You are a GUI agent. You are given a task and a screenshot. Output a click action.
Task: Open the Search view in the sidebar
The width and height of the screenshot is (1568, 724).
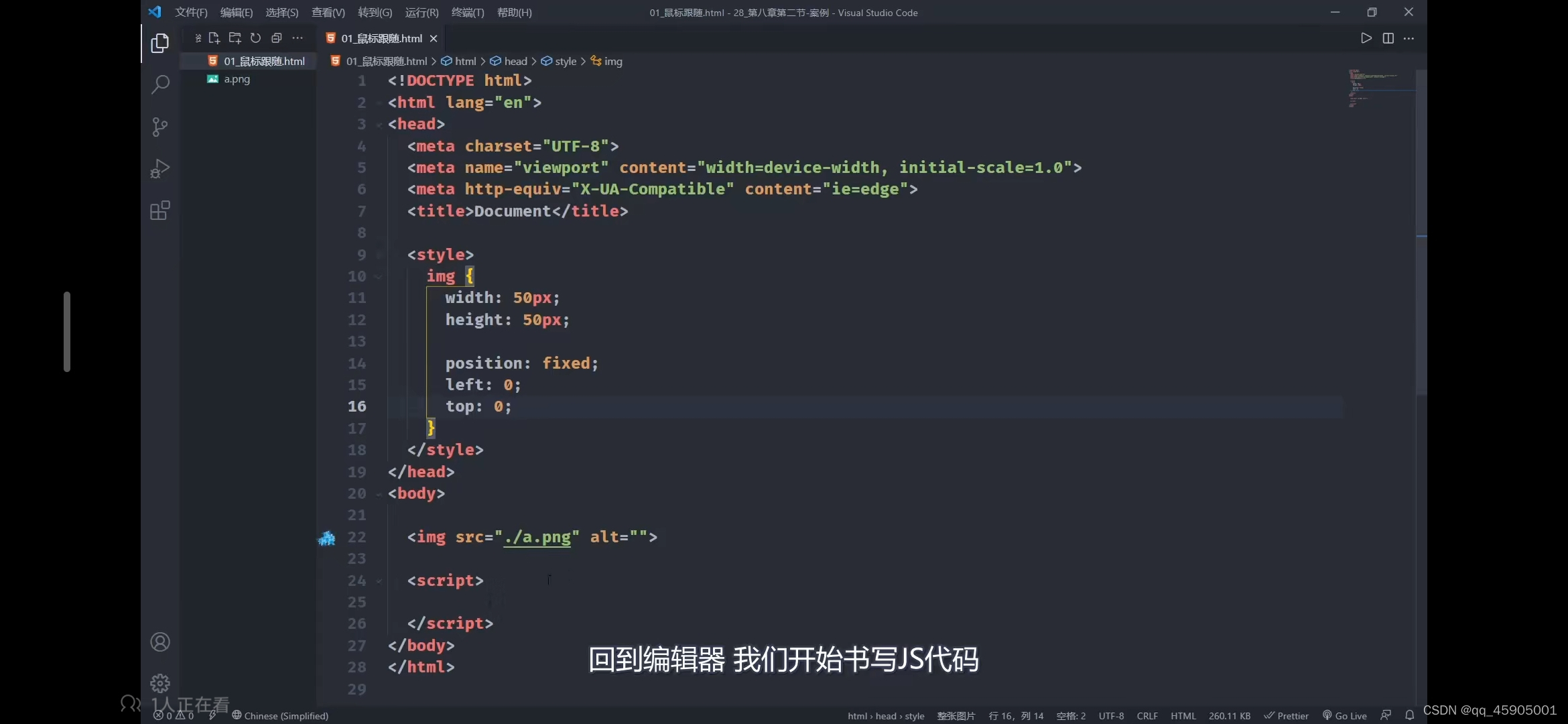pos(160,84)
